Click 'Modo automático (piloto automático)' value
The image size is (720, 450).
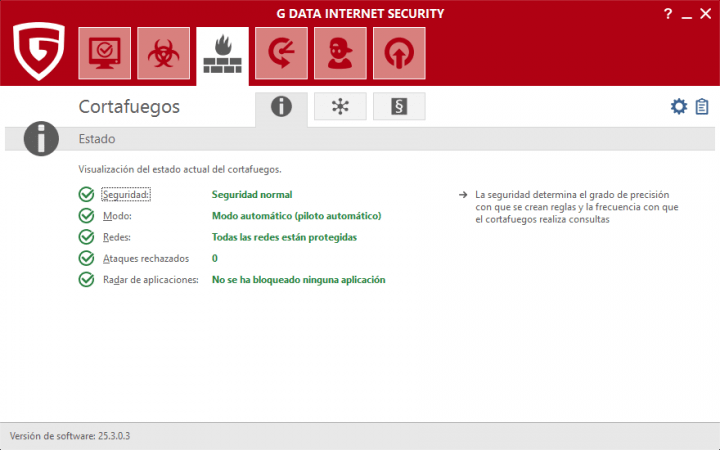[296, 216]
